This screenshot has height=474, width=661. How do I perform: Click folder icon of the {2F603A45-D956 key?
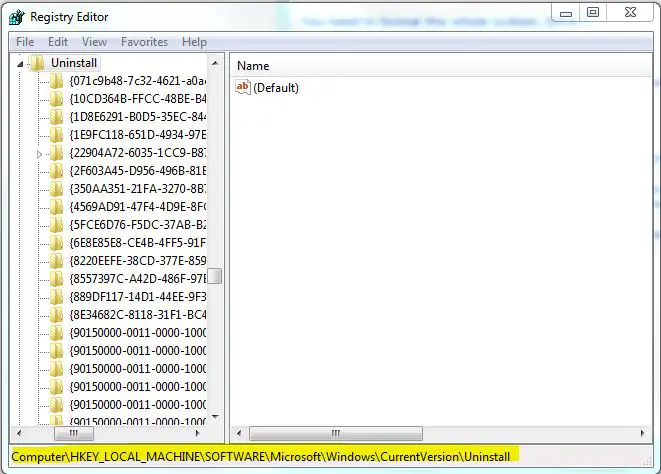coord(56,171)
